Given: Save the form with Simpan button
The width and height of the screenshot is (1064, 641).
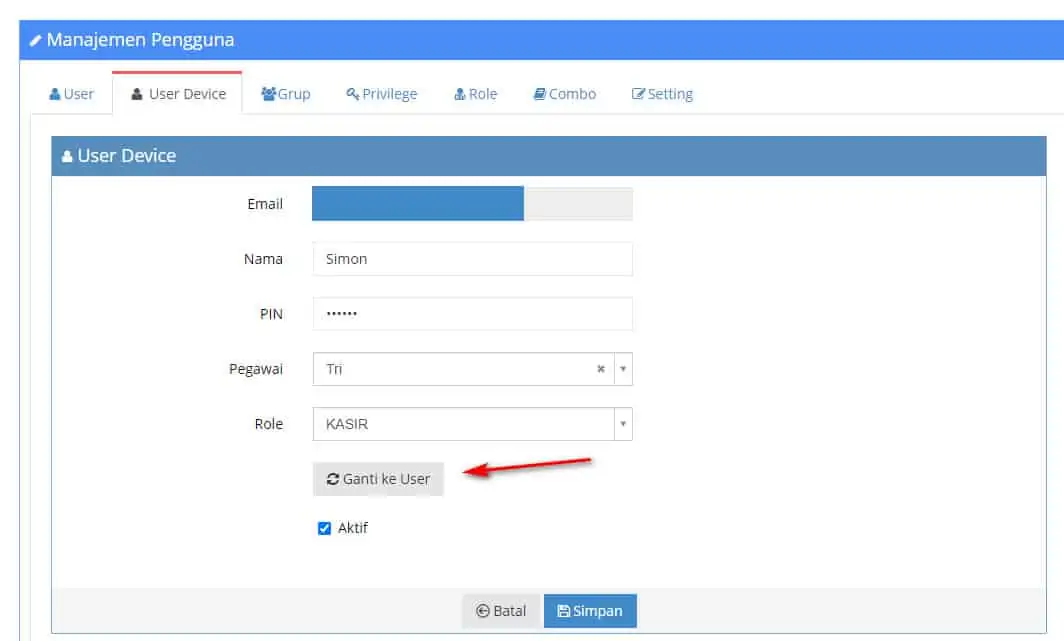Looking at the screenshot, I should (590, 610).
